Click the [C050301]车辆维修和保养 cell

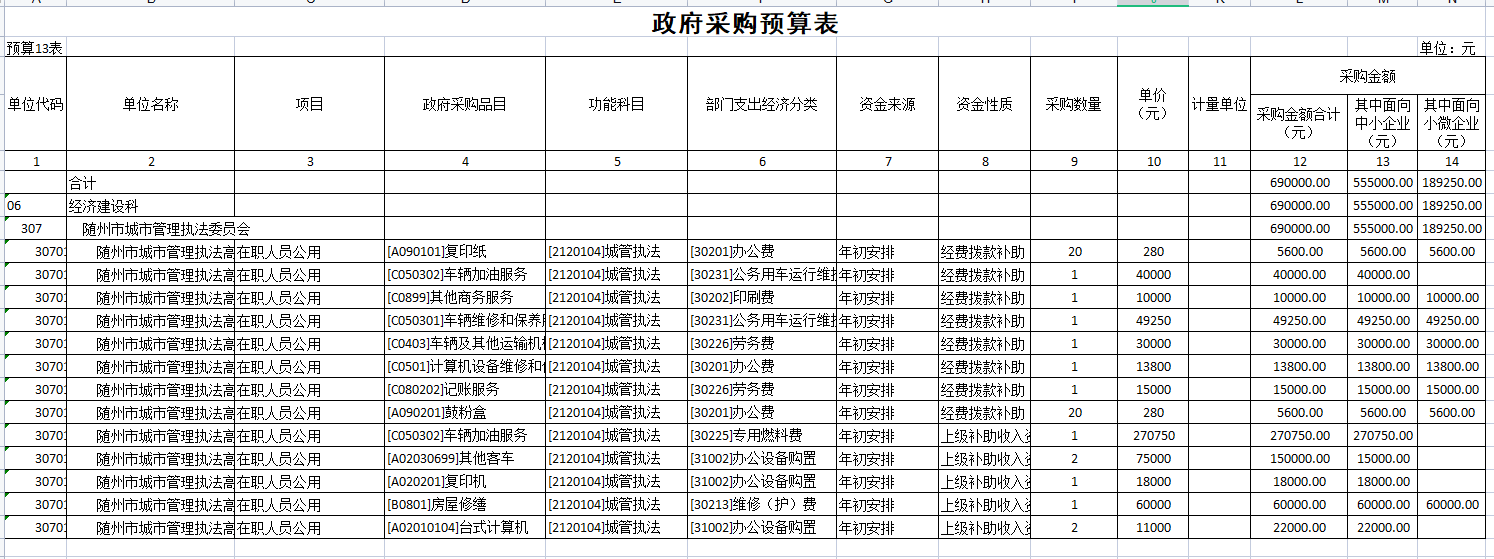point(465,321)
